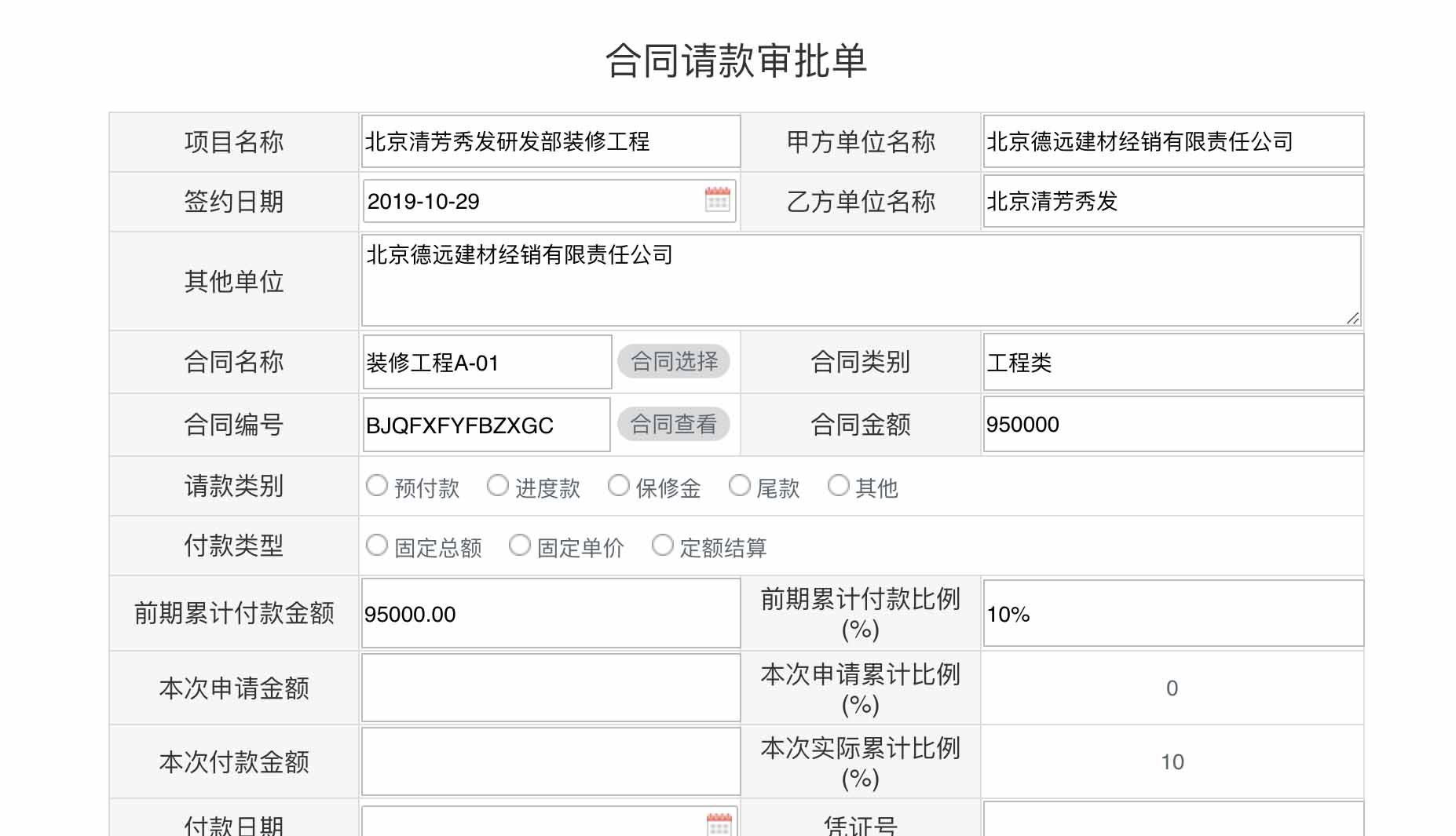The width and height of the screenshot is (1456, 836).
Task: Select the 预付款 payment request type
Action: pyautogui.click(x=377, y=485)
